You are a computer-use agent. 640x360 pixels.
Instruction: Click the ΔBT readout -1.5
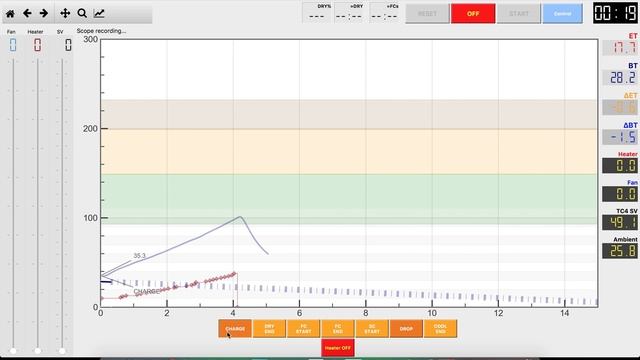(620, 137)
